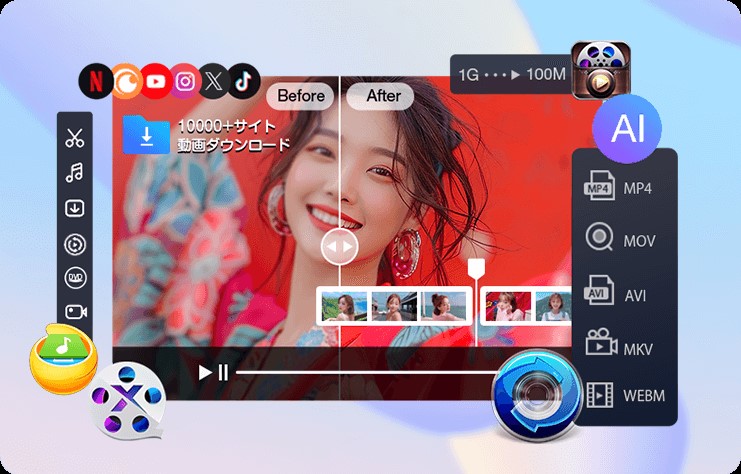This screenshot has height=474, width=741.
Task: Click the Crunchyroll orange logo icon
Action: click(x=126, y=81)
